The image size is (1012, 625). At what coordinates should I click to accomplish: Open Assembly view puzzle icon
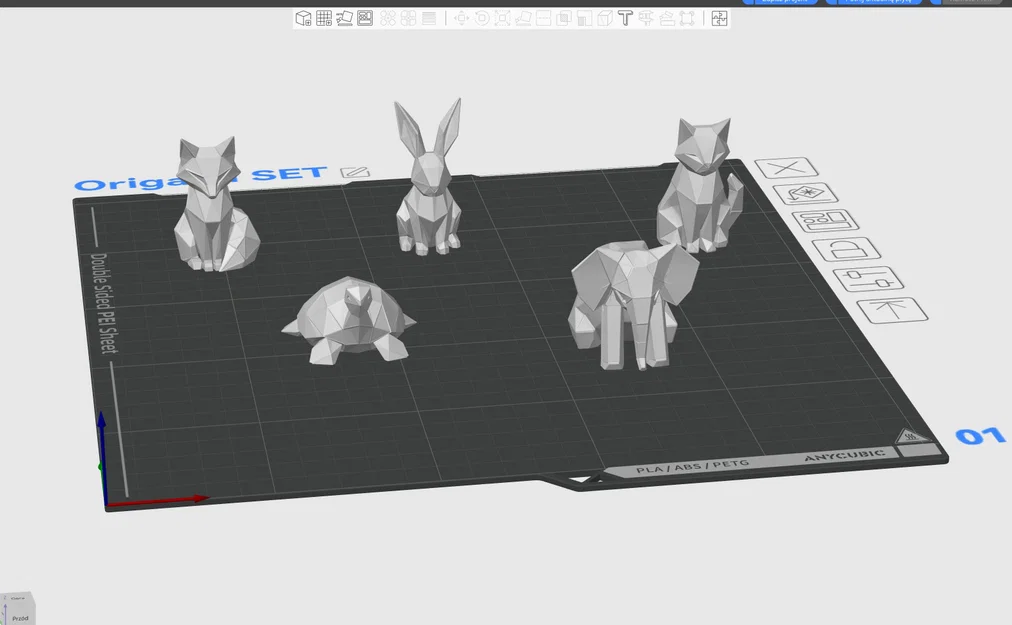coord(720,18)
